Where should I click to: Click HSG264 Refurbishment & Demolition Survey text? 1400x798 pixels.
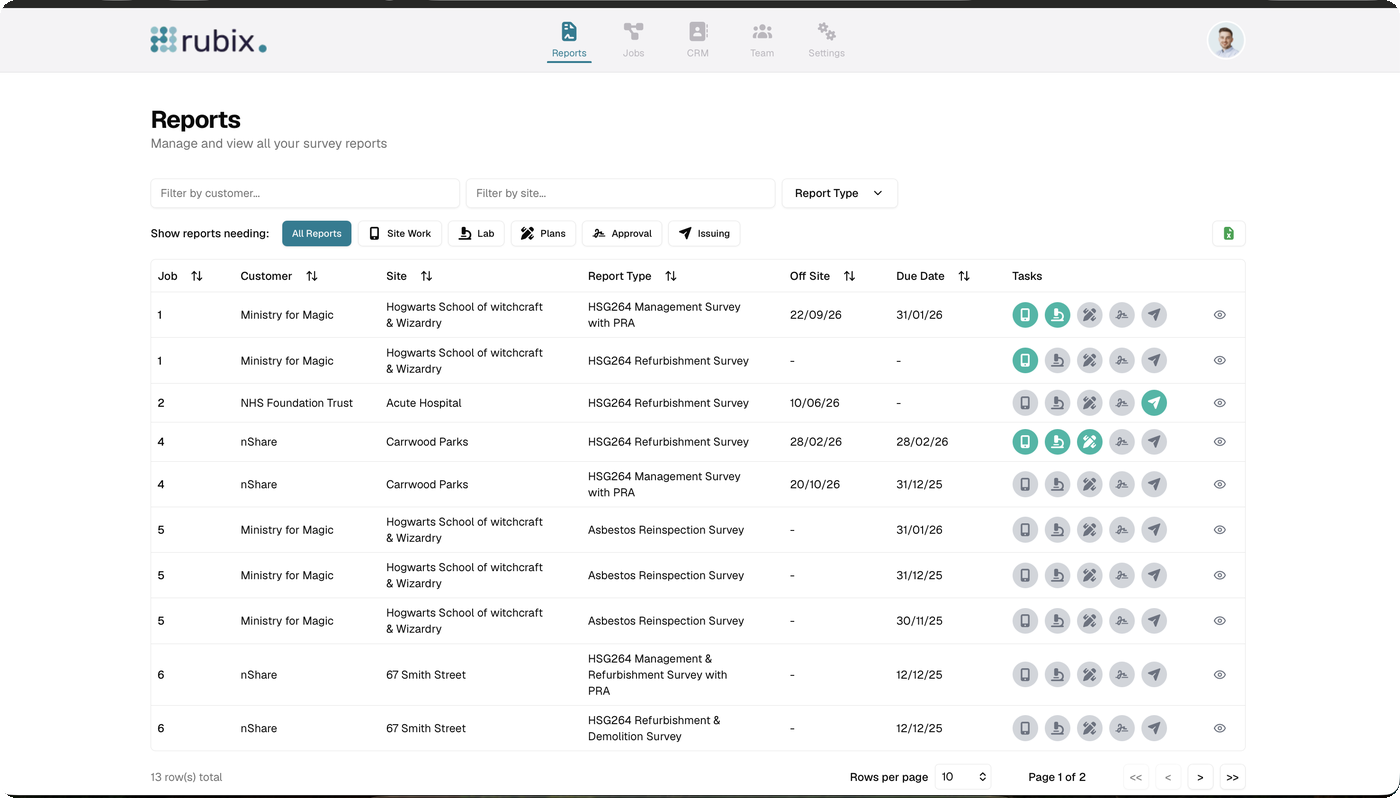tap(654, 728)
